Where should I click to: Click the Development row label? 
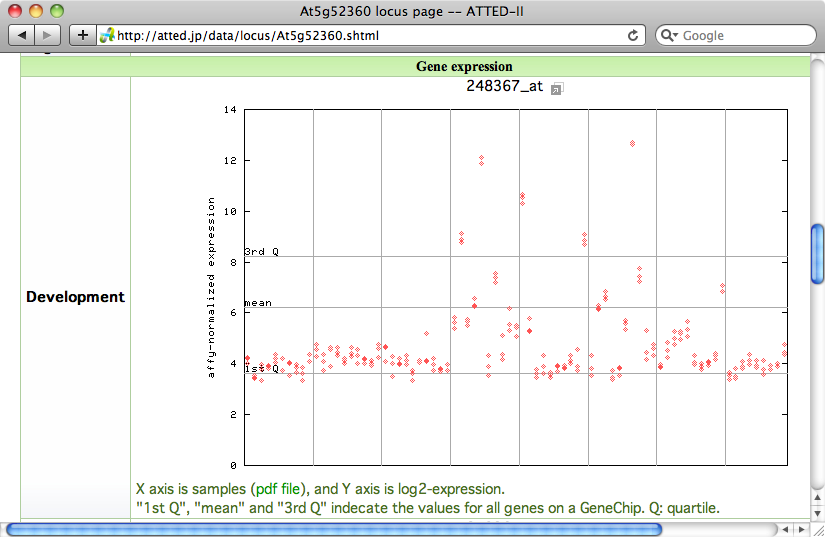point(75,297)
